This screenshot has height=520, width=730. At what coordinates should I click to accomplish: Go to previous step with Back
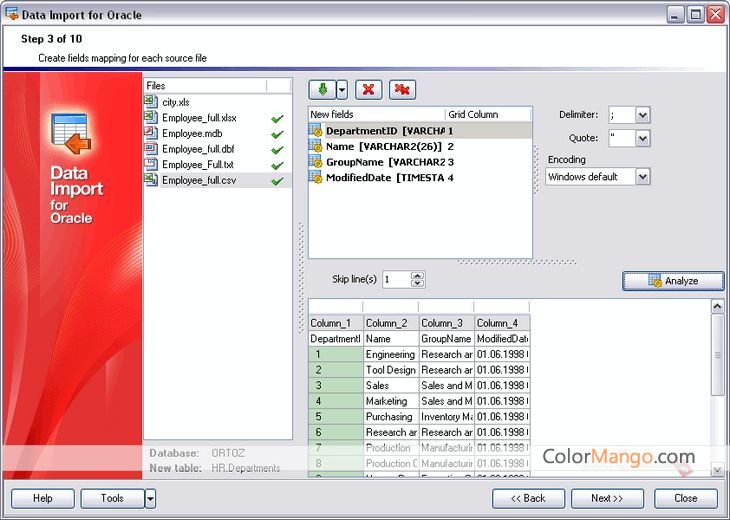pos(528,499)
